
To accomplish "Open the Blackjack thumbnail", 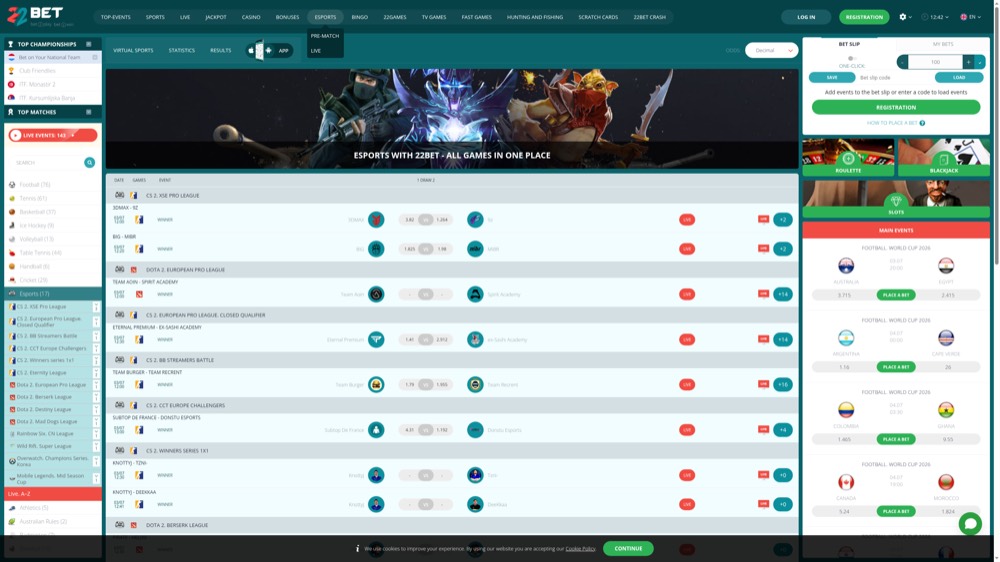I will tap(944, 157).
